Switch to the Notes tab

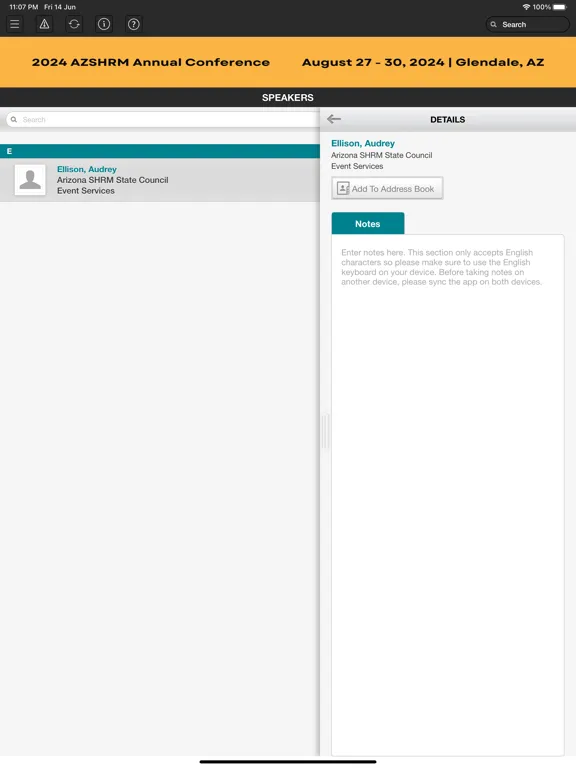(x=368, y=223)
